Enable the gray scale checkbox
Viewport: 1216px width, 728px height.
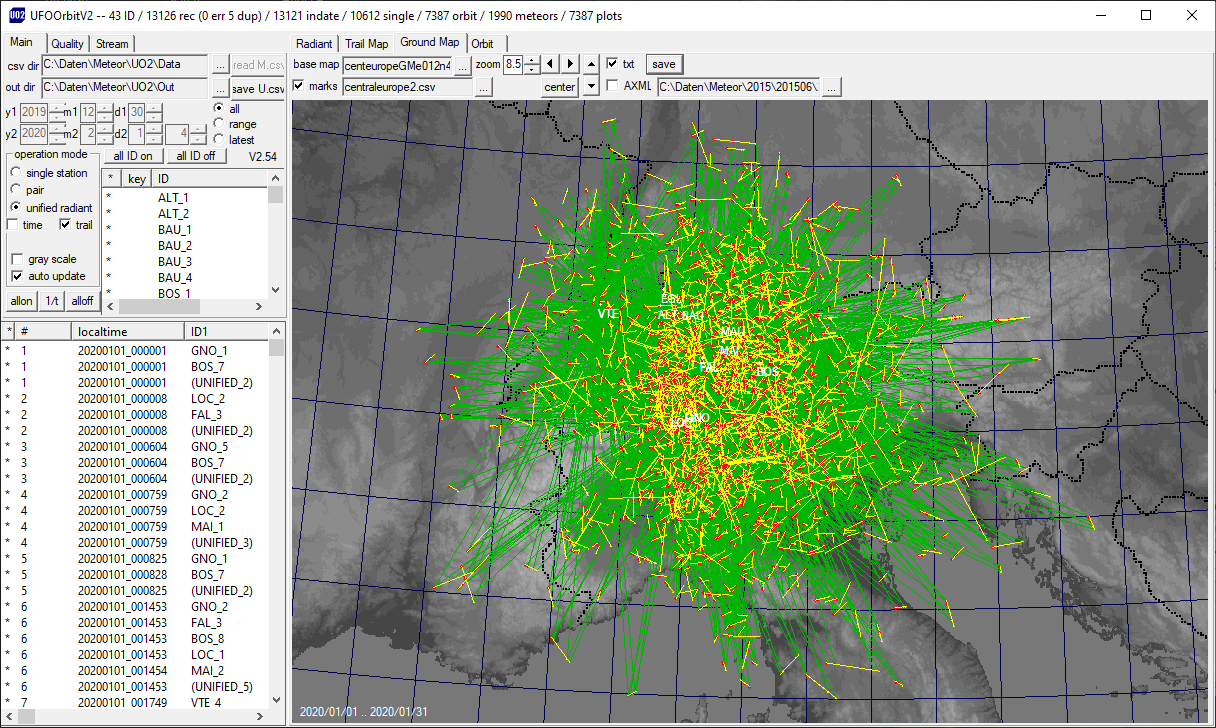pos(17,260)
